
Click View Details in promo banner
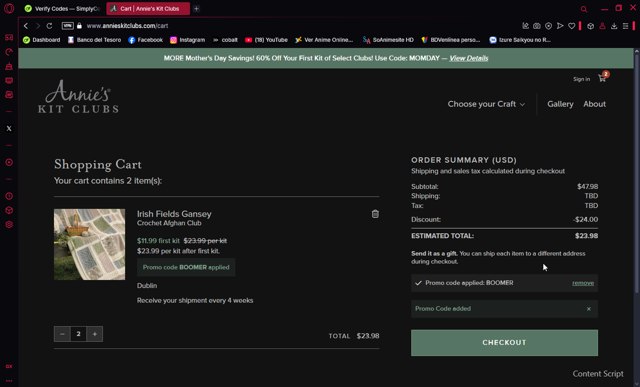(469, 58)
